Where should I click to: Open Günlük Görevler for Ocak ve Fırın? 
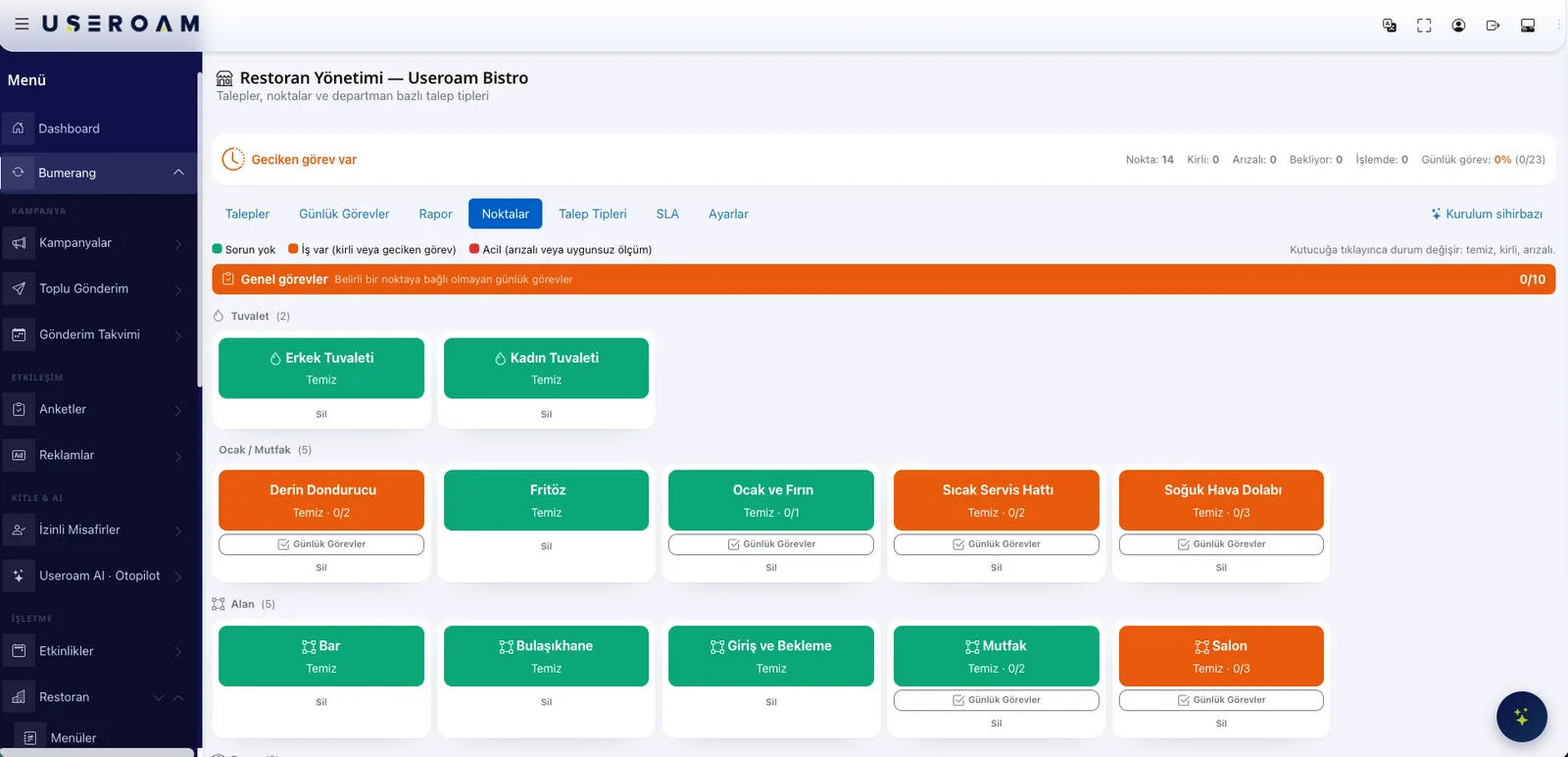(x=771, y=544)
